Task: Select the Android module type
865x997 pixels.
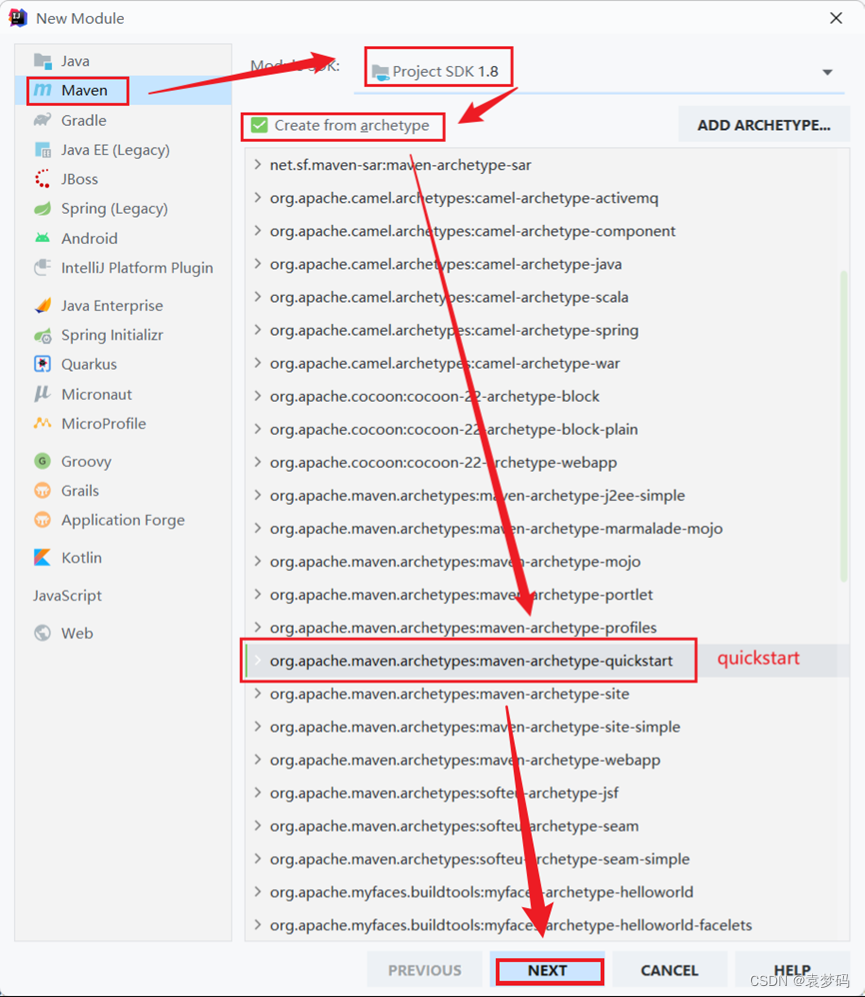Action: (x=123, y=238)
